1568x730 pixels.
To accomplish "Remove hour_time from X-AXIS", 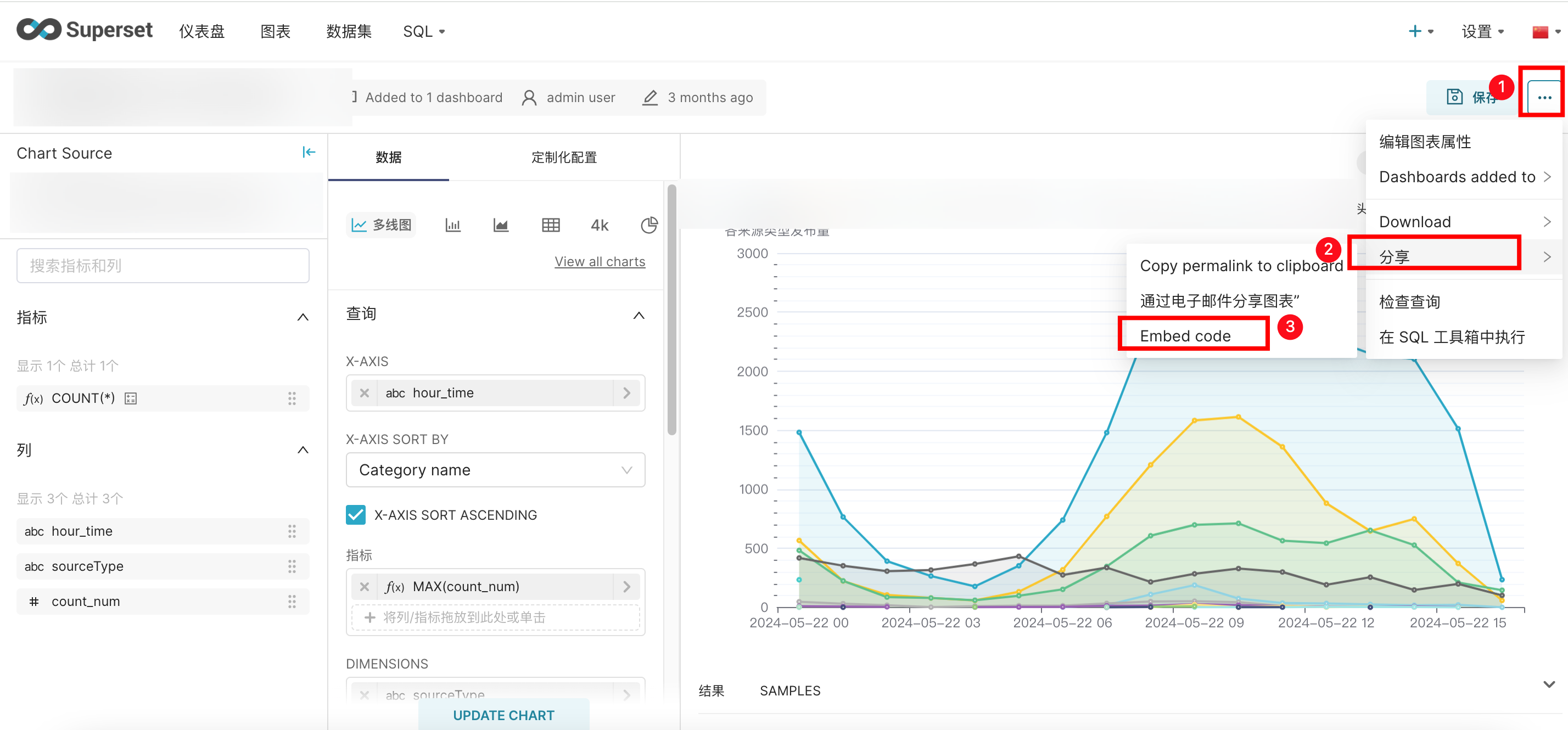I will (x=364, y=393).
